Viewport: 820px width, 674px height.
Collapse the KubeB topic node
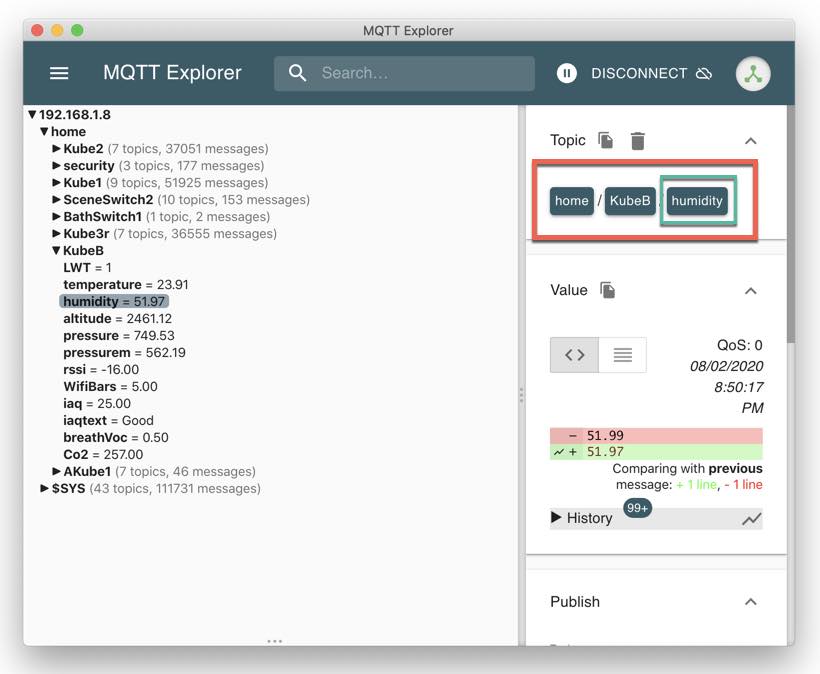tap(56, 250)
